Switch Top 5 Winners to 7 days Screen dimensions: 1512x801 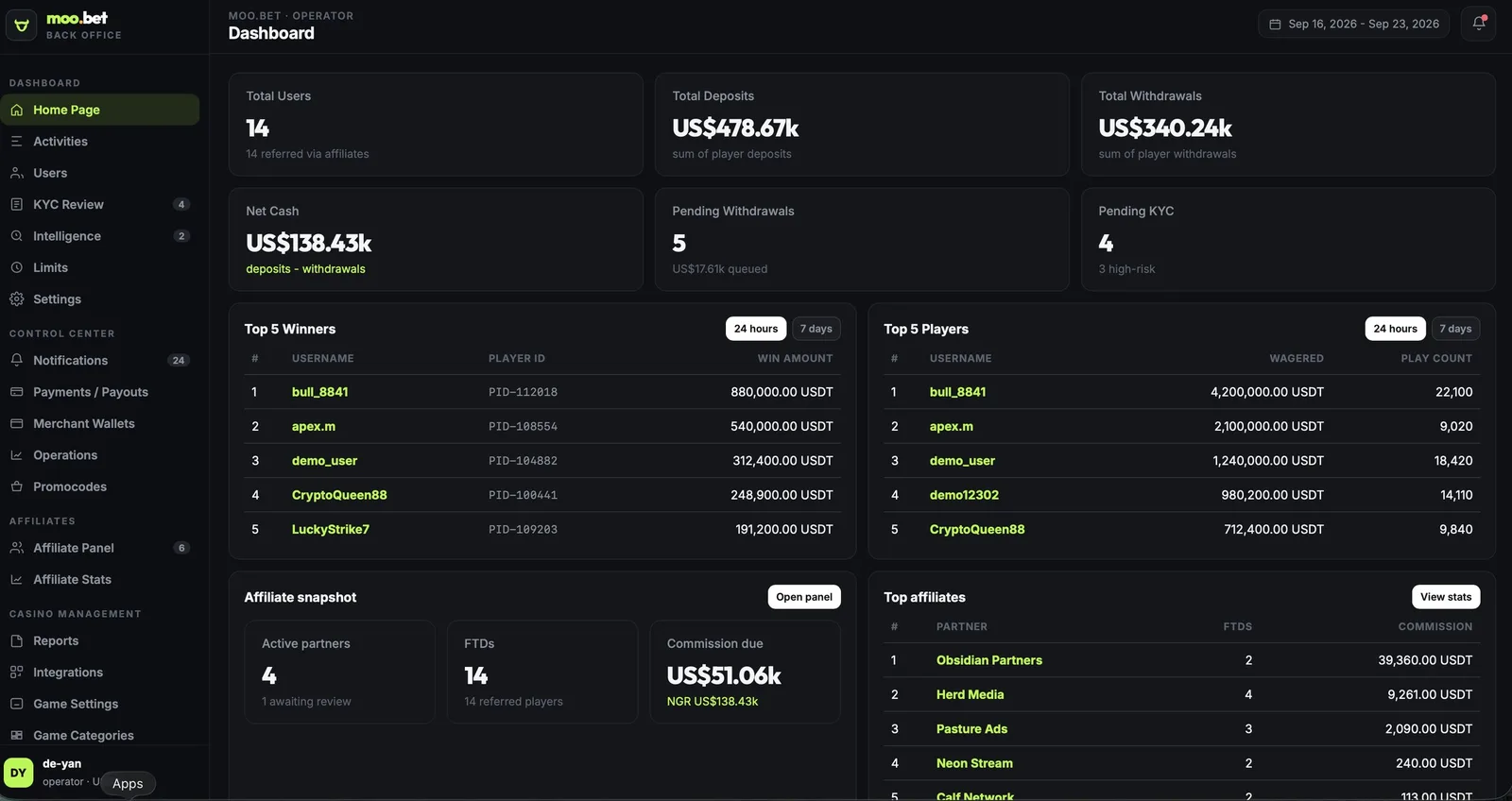point(816,329)
